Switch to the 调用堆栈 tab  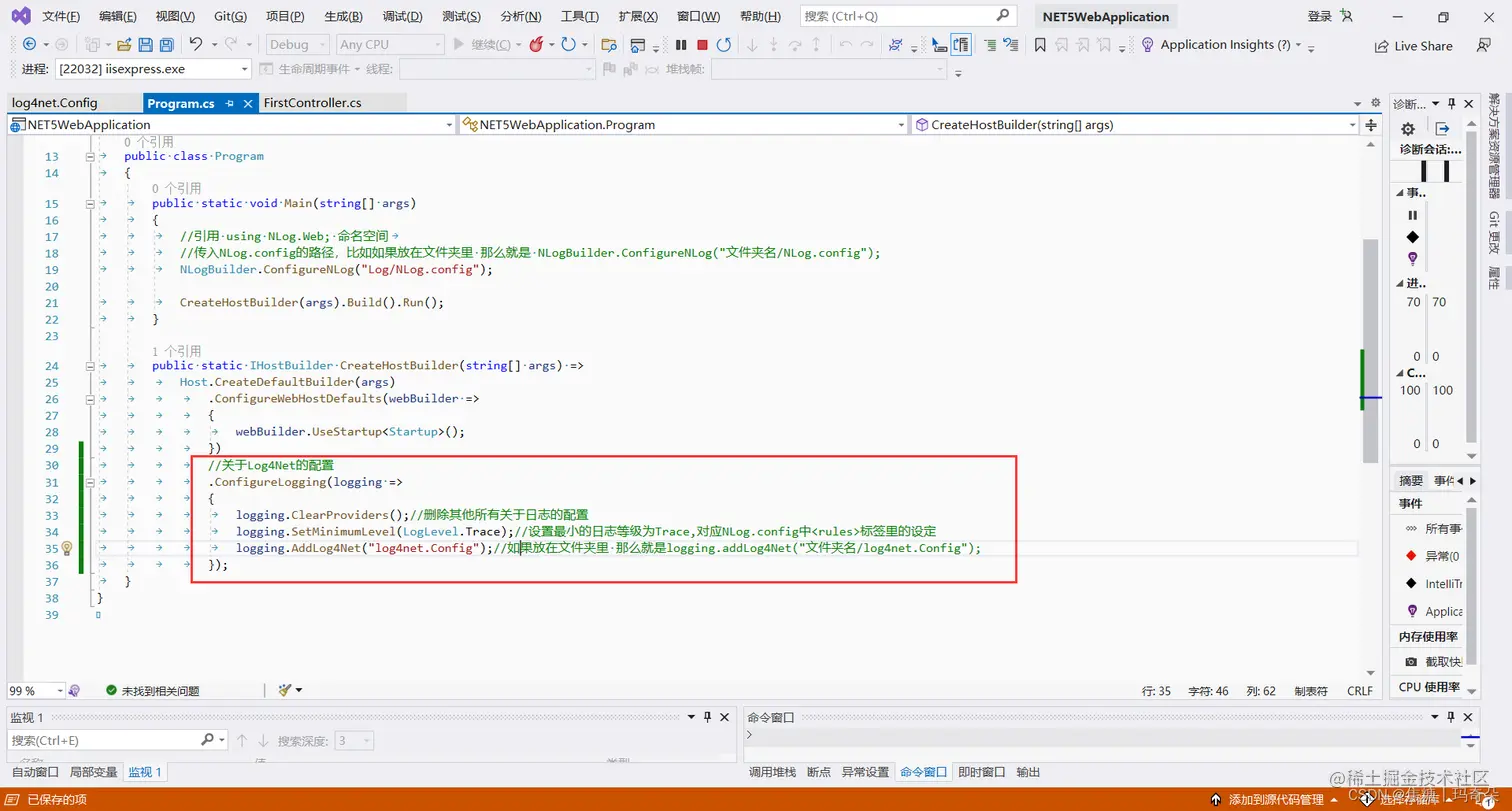pyautogui.click(x=773, y=772)
